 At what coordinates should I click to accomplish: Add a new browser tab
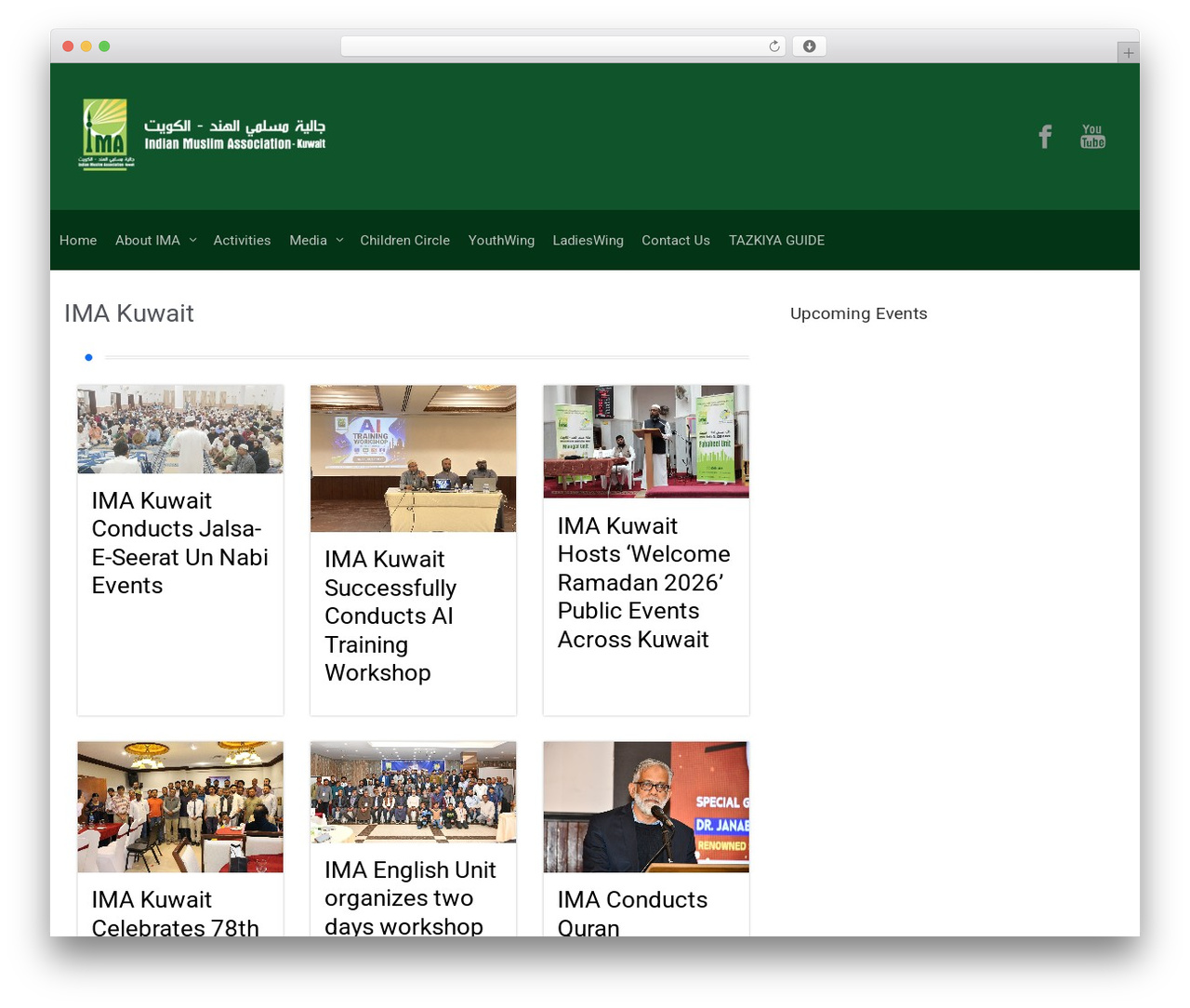tap(1128, 53)
